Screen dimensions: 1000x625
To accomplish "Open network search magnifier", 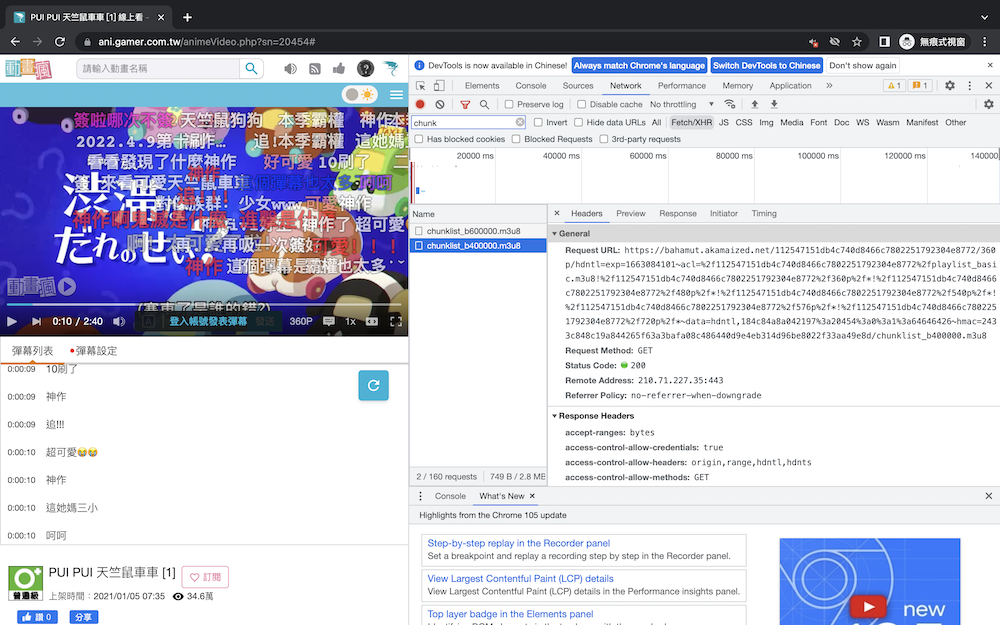I will pyautogui.click(x=484, y=104).
